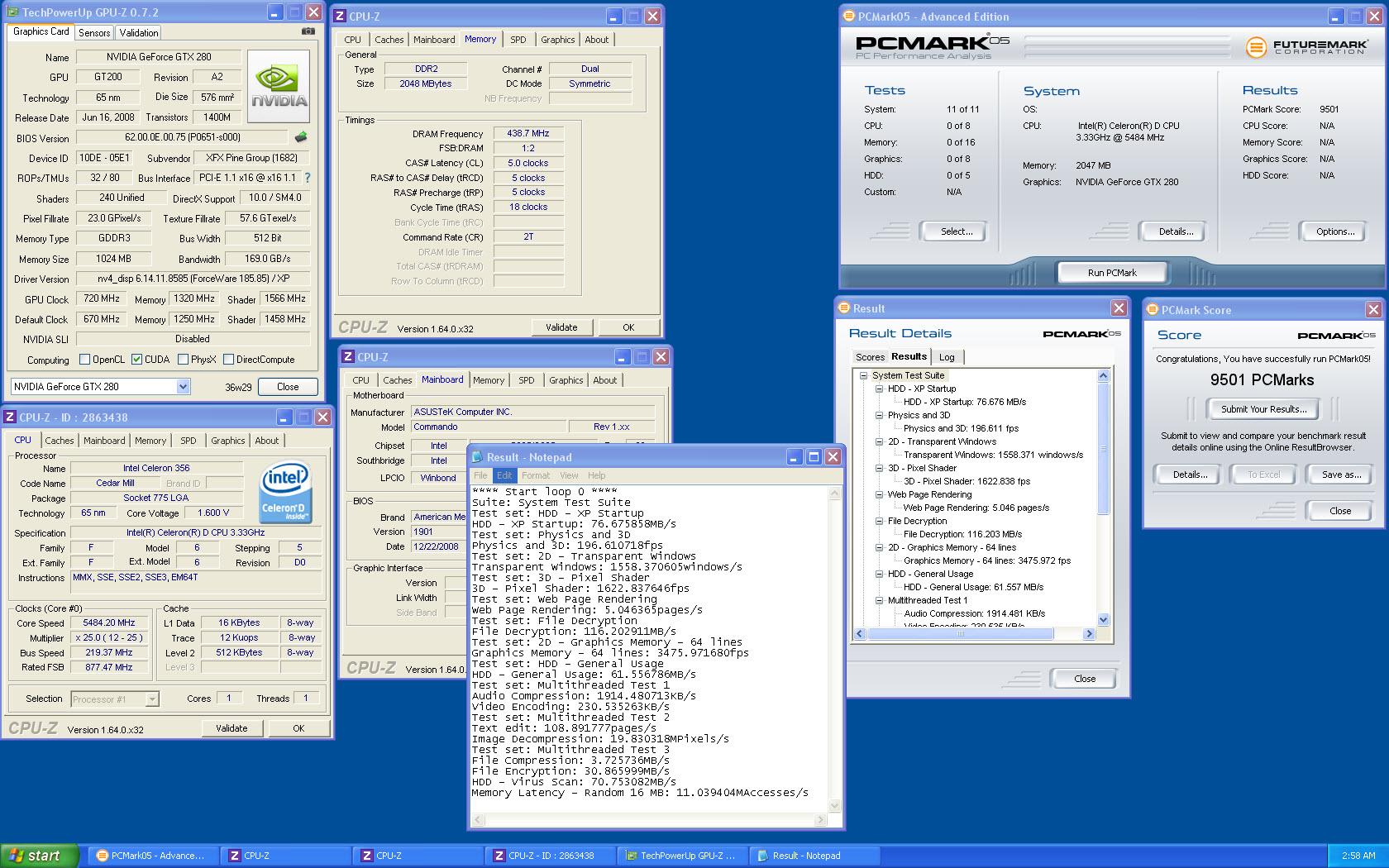Click the Close button in GPU-Z
Screen dimensions: 1389x868
point(288,386)
